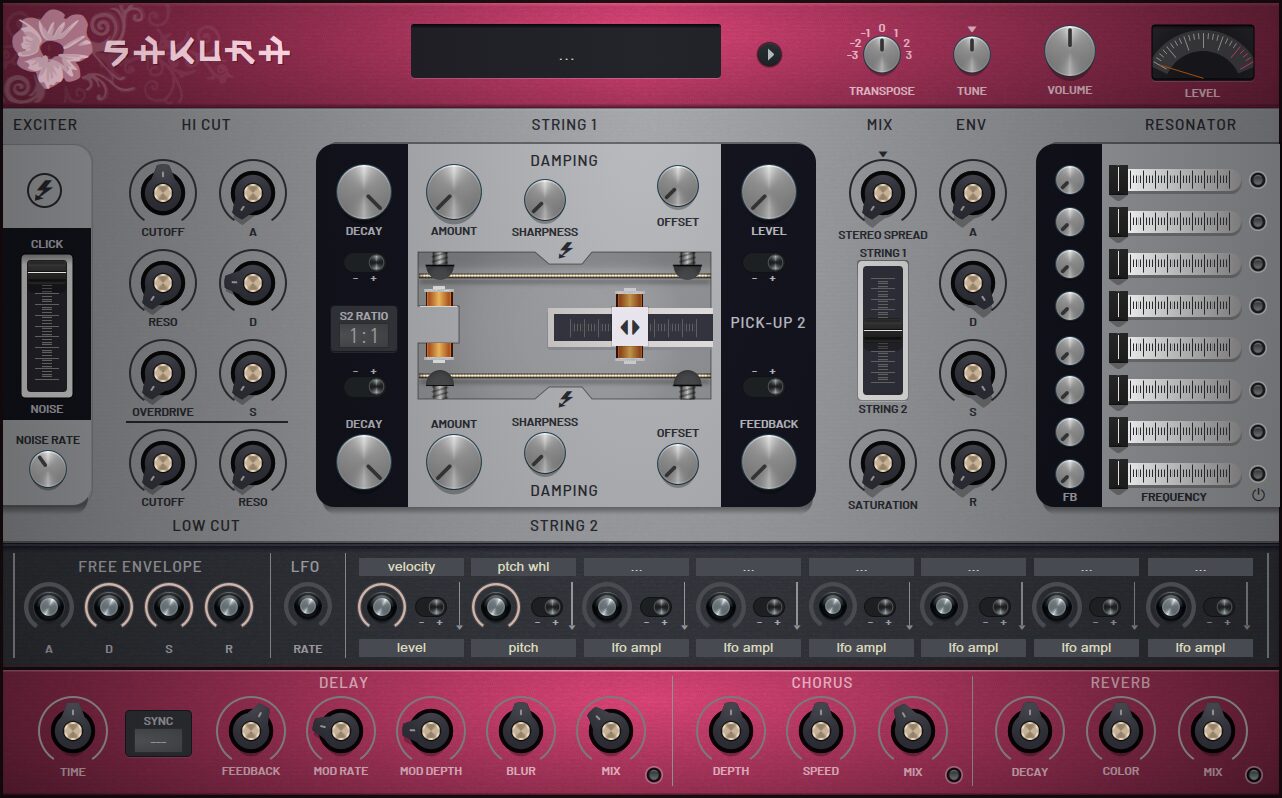Image resolution: width=1282 pixels, height=798 pixels.
Task: Click the Click/Noise exciter slider
Action: click(x=47, y=326)
